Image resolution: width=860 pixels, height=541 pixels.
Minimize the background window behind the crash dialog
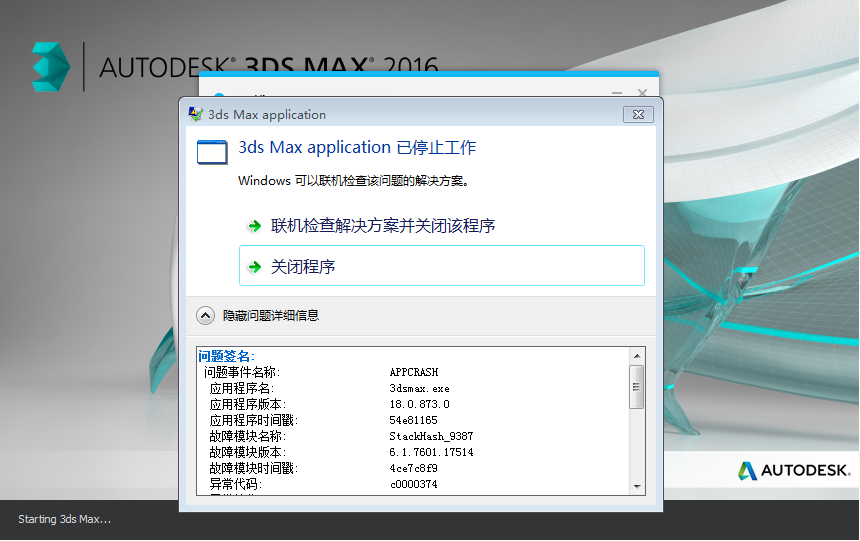(x=617, y=93)
